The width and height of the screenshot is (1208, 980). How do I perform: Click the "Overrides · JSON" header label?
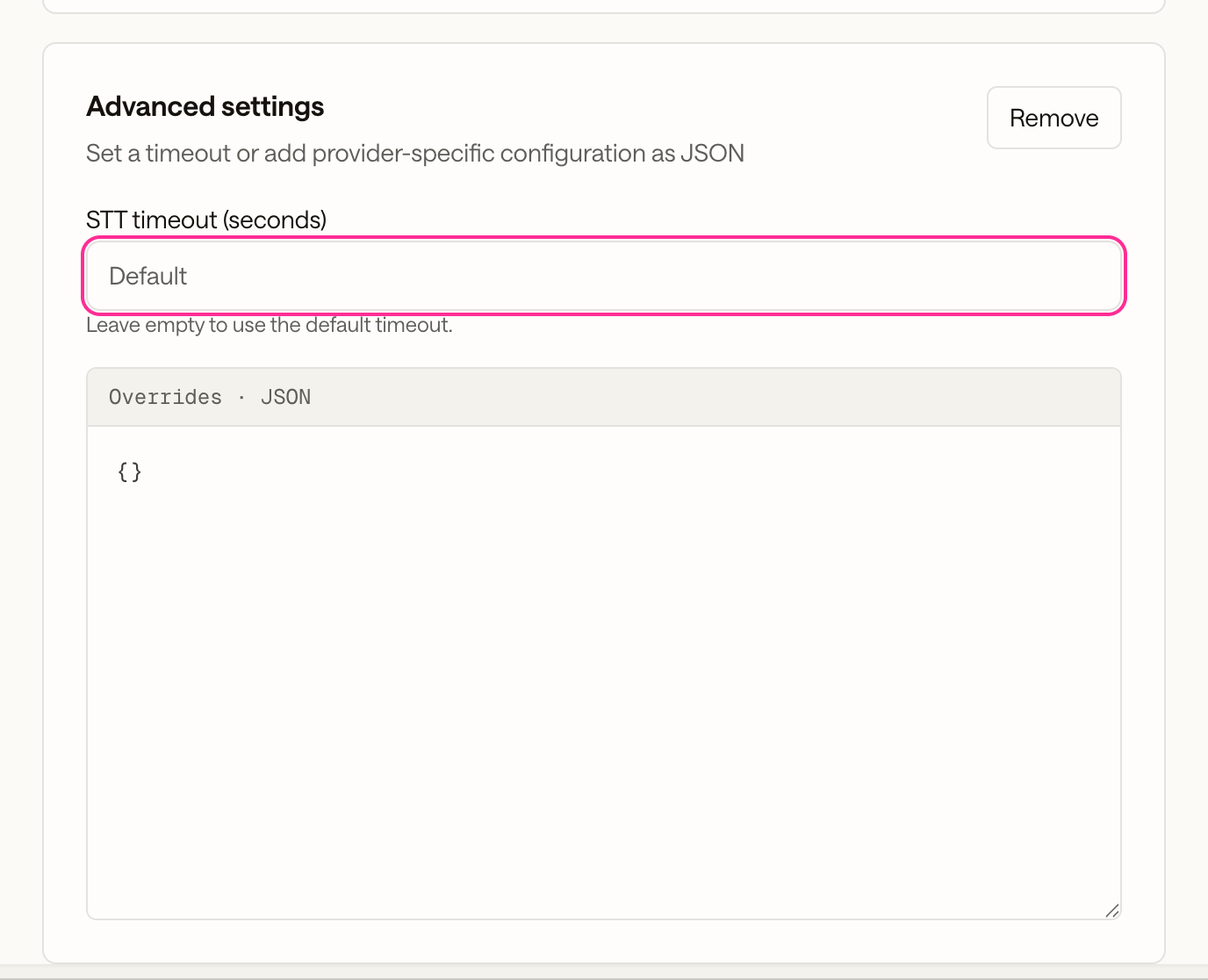210,397
